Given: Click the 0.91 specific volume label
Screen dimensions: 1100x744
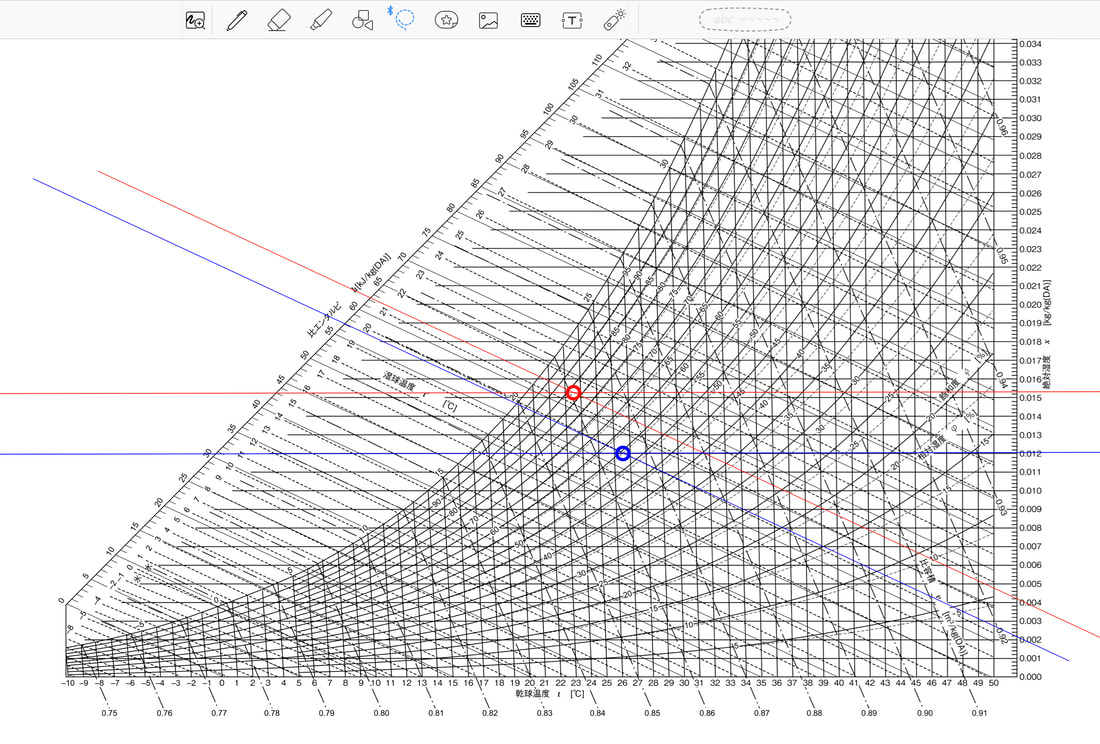Looking at the screenshot, I should coord(979,713).
